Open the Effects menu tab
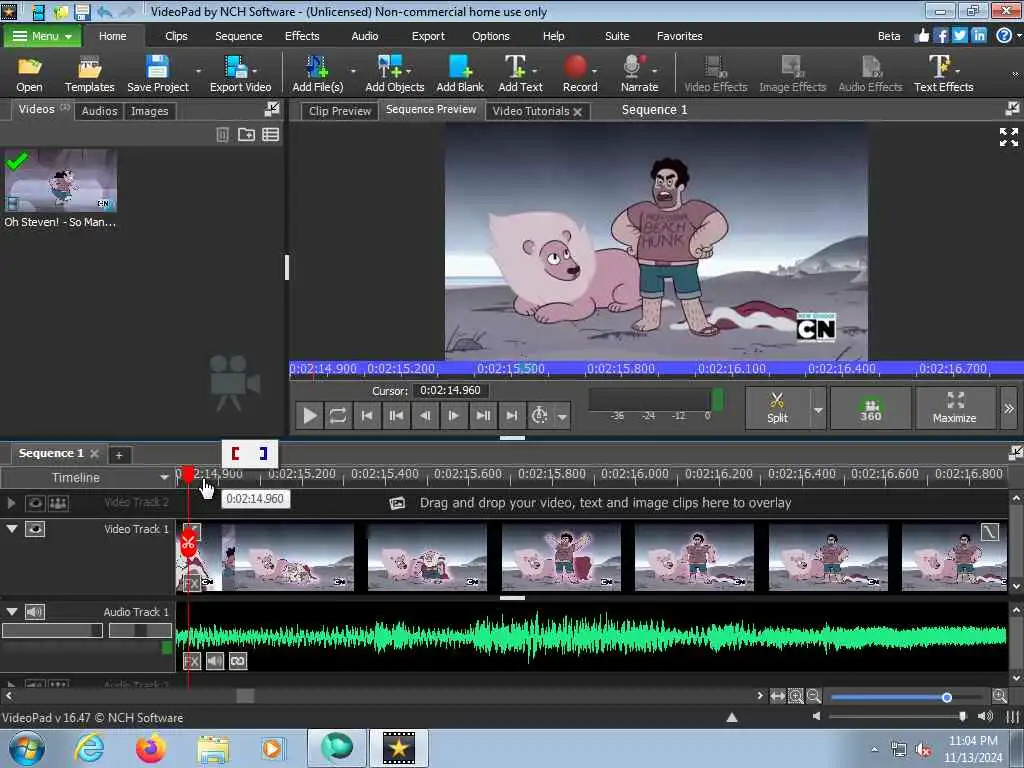This screenshot has height=768, width=1024. [x=302, y=36]
